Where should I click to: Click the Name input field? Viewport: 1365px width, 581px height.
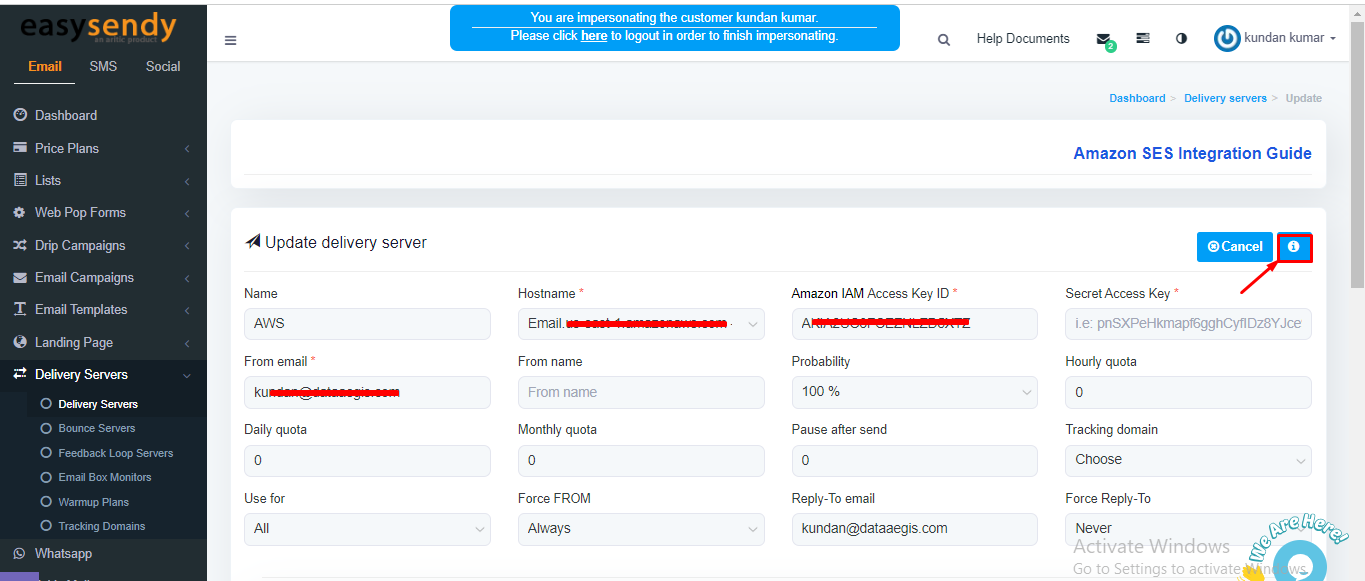coord(367,324)
